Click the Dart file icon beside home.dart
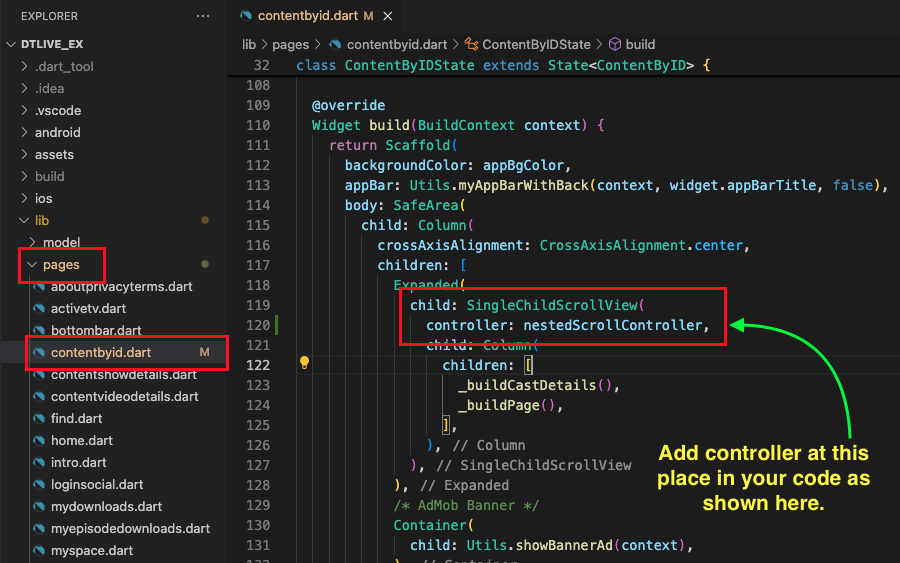This screenshot has height=563, width=900. 39,440
